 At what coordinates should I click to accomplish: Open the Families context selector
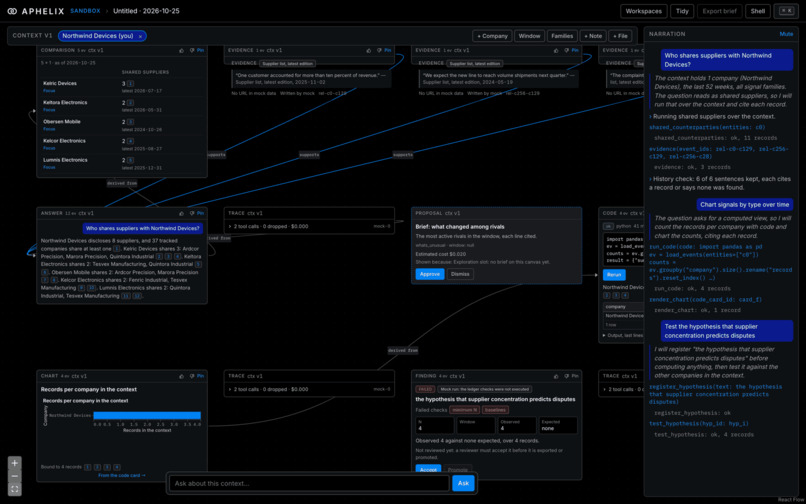[562, 36]
